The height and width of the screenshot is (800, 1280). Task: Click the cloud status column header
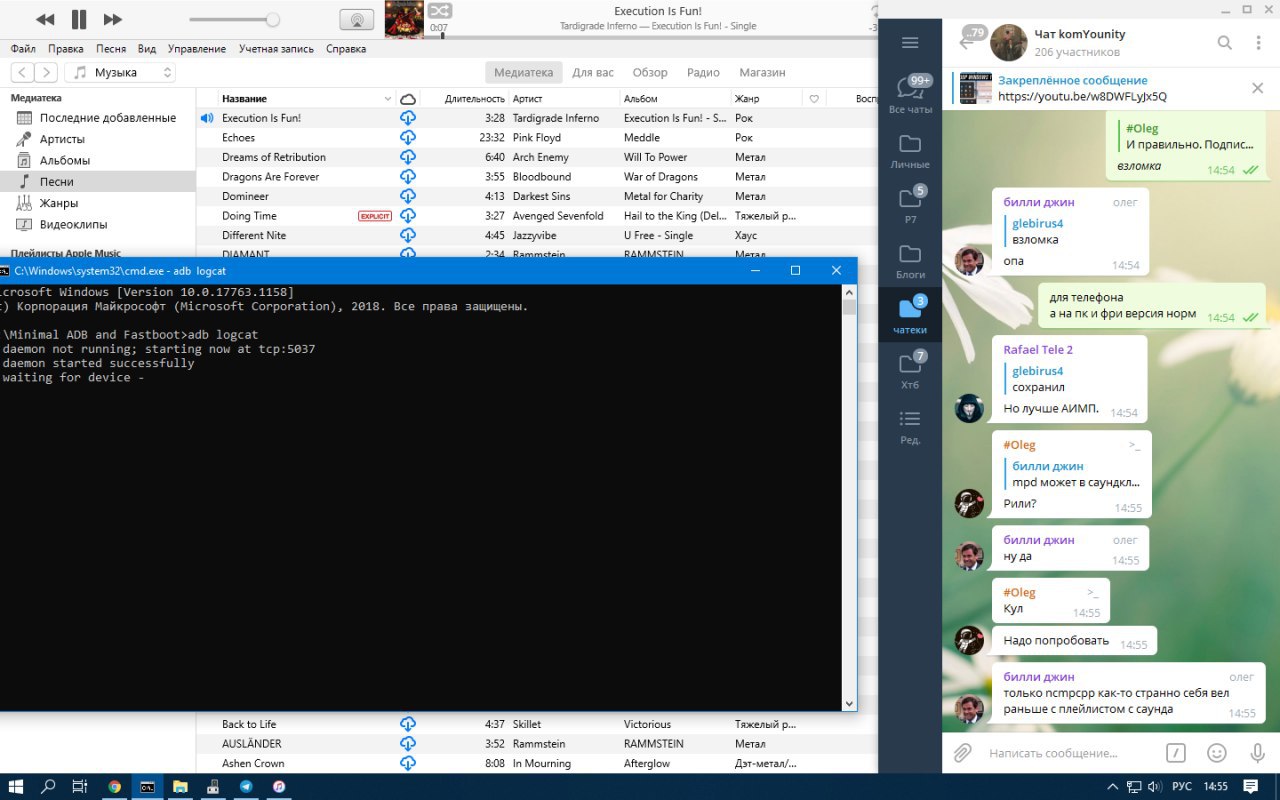408,99
